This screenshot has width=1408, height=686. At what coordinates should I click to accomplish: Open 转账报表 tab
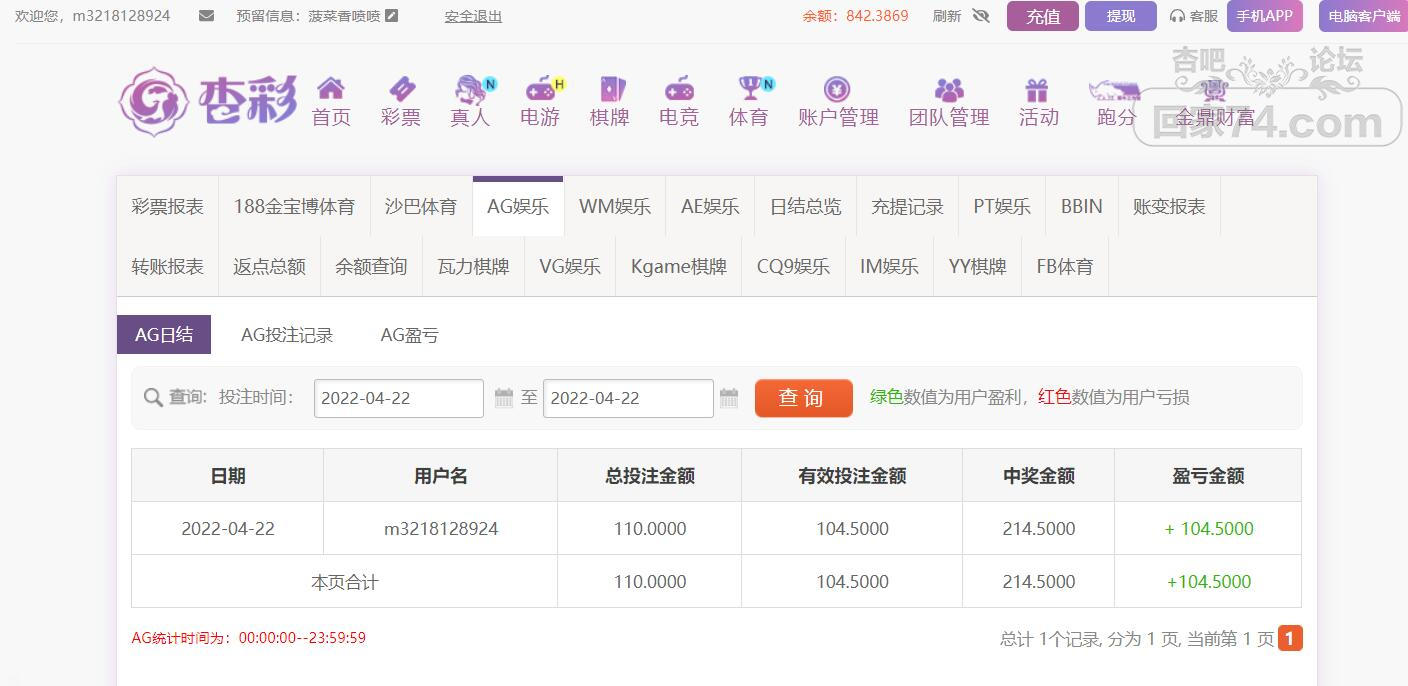tap(168, 267)
